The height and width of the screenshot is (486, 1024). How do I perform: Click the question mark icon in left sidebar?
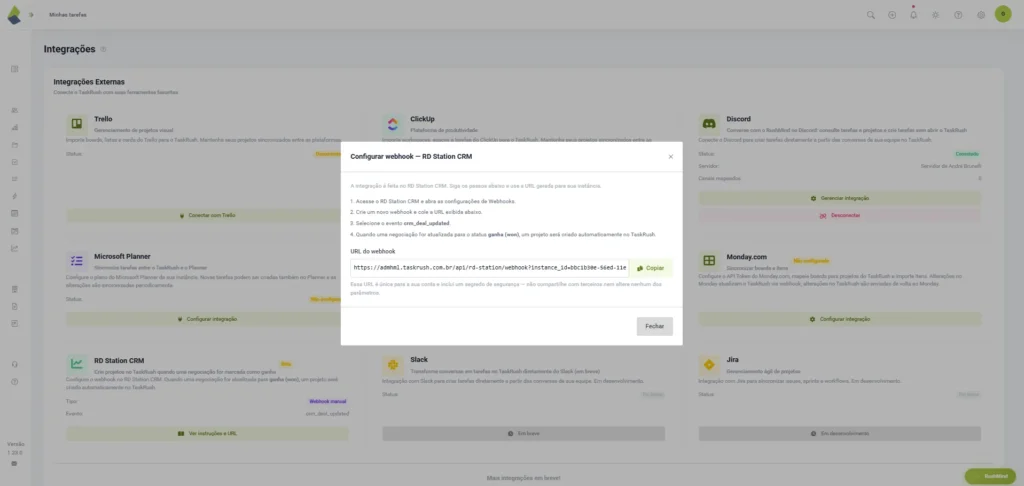14,381
